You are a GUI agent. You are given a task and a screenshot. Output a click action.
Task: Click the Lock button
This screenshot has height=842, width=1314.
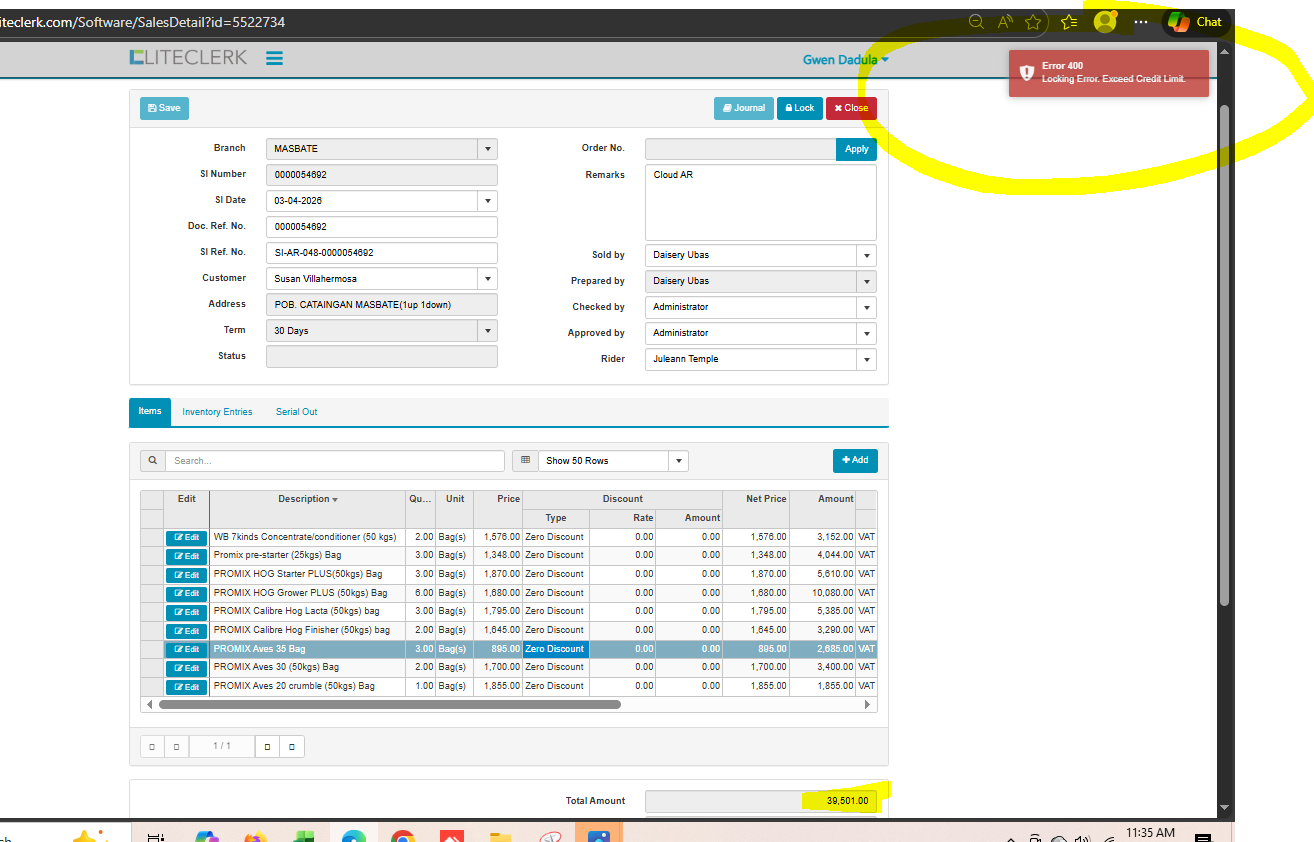click(x=798, y=108)
